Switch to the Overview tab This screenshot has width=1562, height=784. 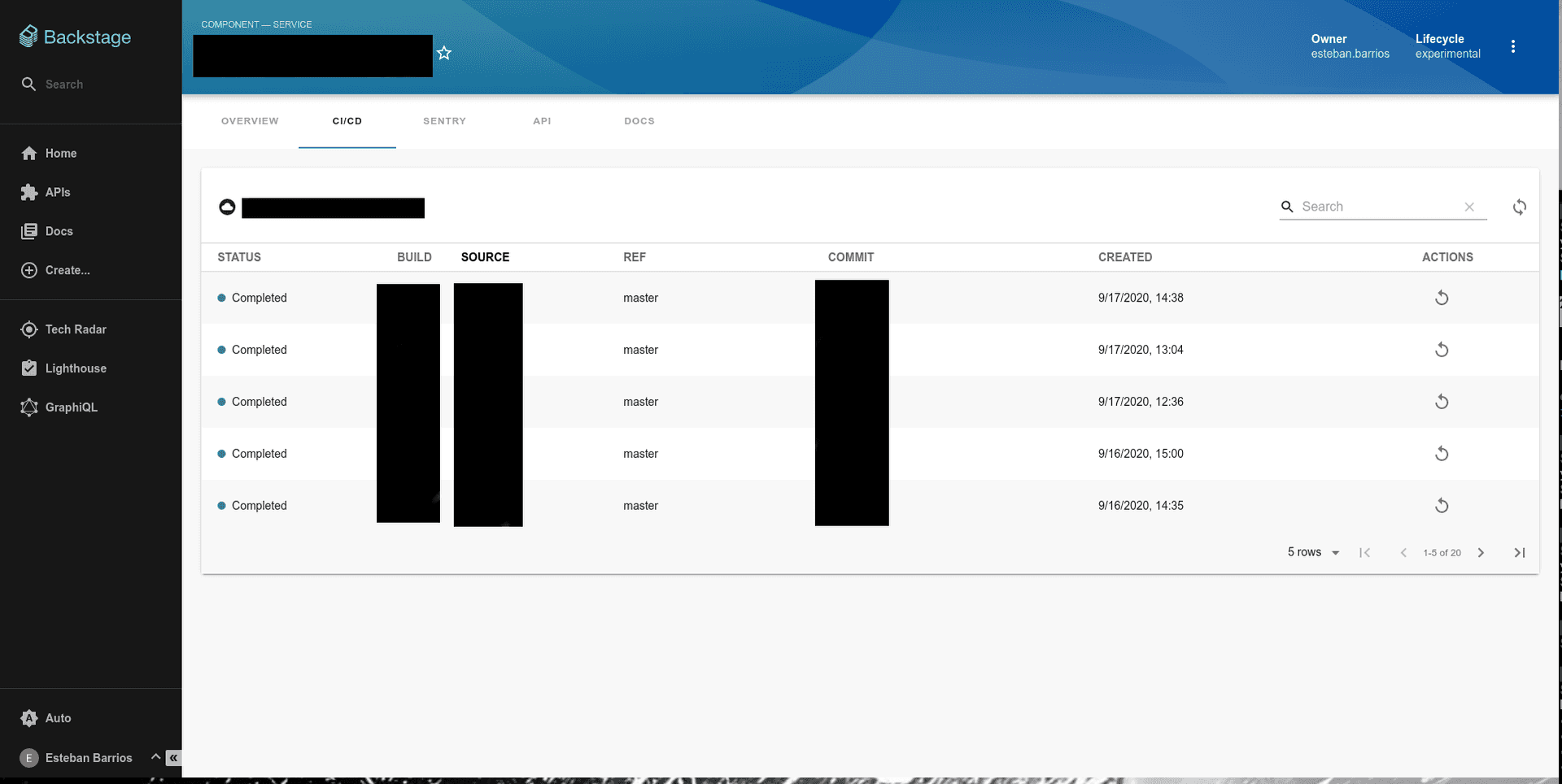250,121
